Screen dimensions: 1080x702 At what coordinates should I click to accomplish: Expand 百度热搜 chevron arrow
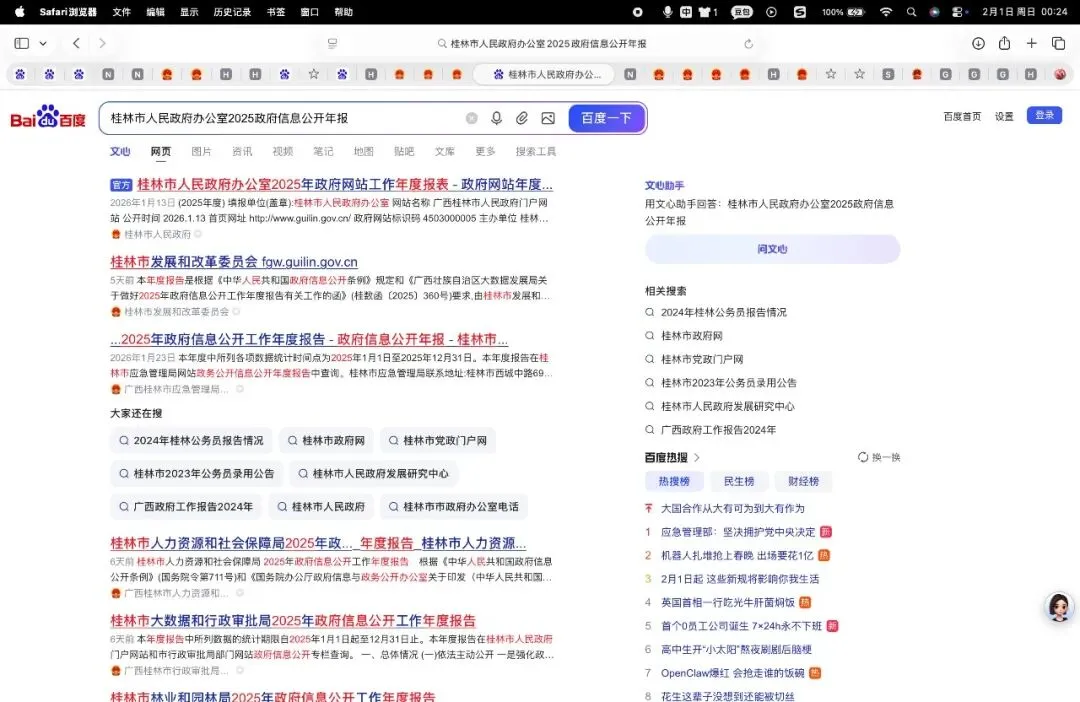[x=697, y=457]
